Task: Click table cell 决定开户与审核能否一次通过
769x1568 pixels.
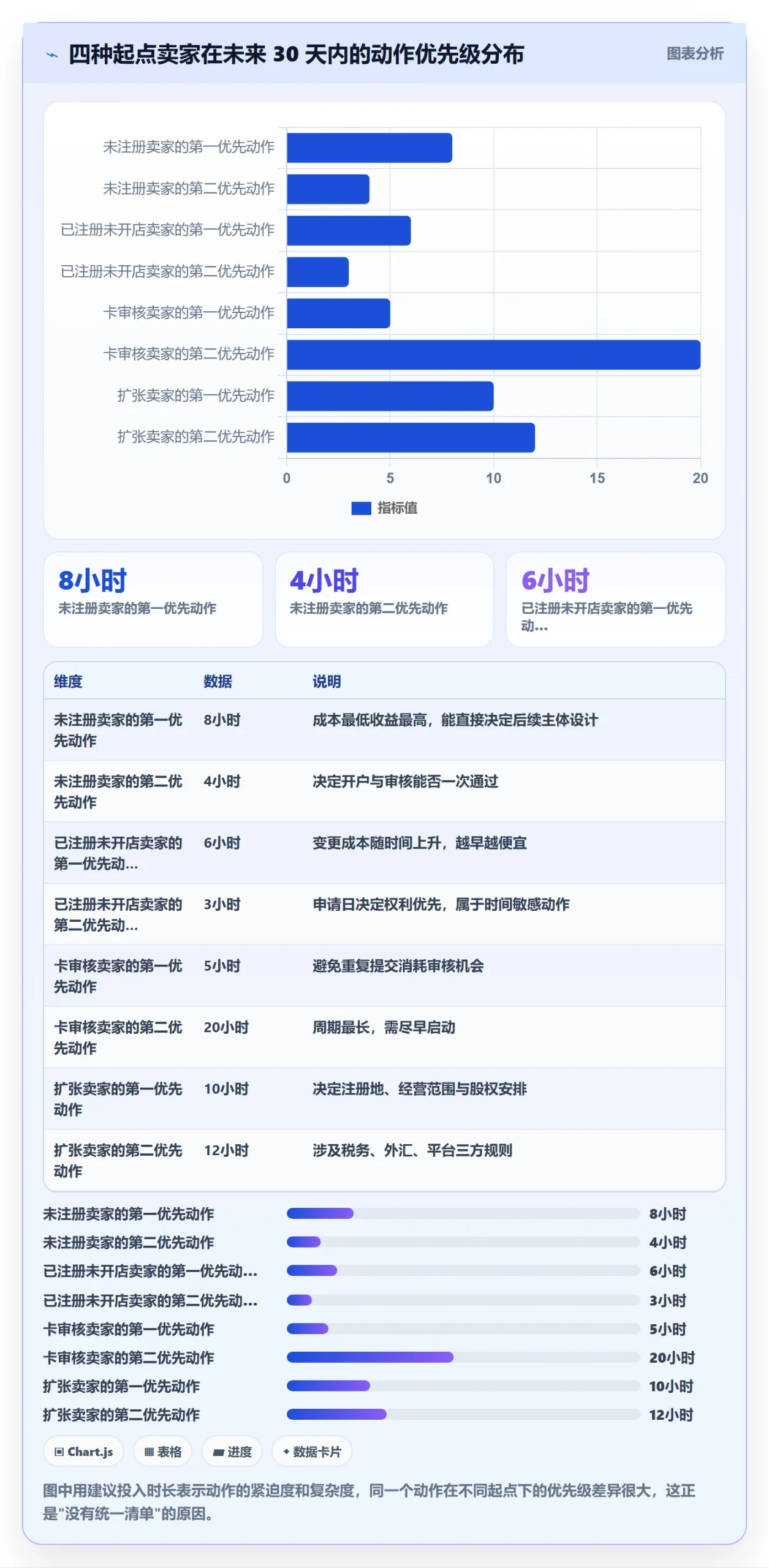Action: click(x=405, y=781)
